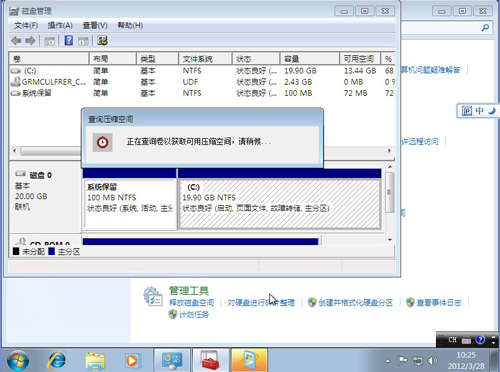Click the left arrow of horizontal scrollbar
The width and height of the screenshot is (500, 372).
coord(14,151)
